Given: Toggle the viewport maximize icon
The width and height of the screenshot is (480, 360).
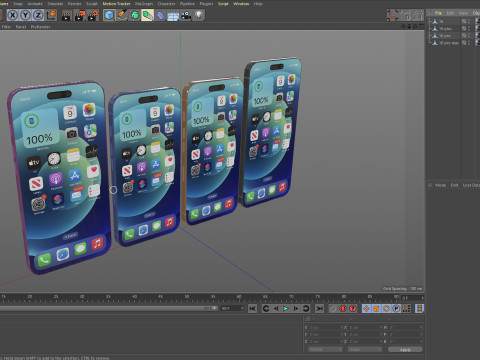Looking at the screenshot, I should 421,26.
